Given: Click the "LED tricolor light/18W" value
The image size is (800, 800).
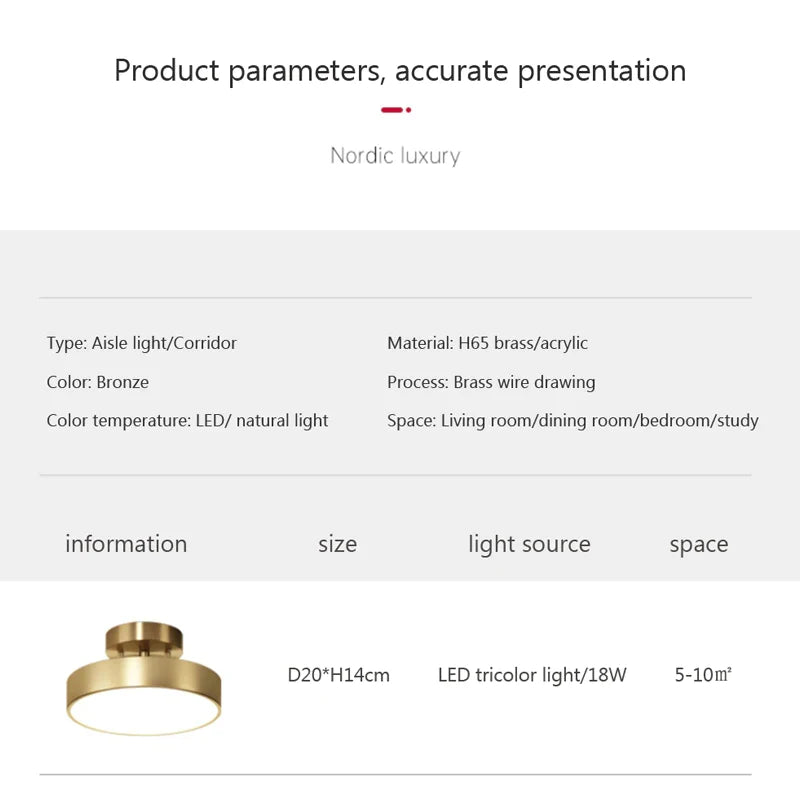Looking at the screenshot, I should tap(532, 675).
